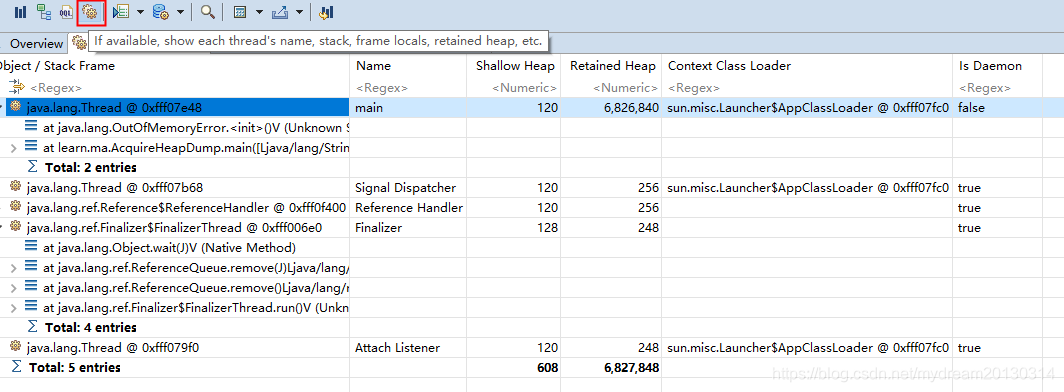Select the learn.ma.AcquireHeapDump.main frame row
This screenshot has width=1064, height=392.
pos(521,147)
